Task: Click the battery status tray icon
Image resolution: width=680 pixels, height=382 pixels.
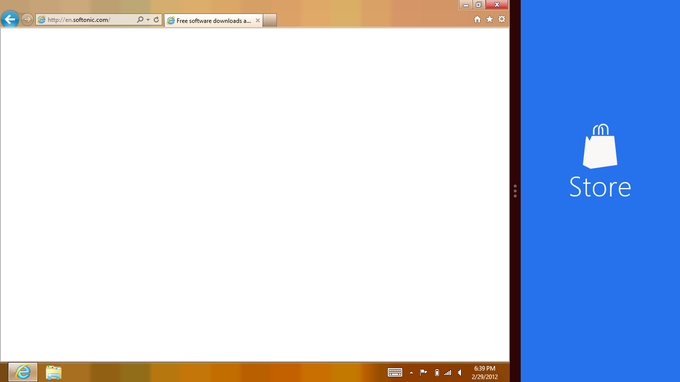Action: click(437, 372)
